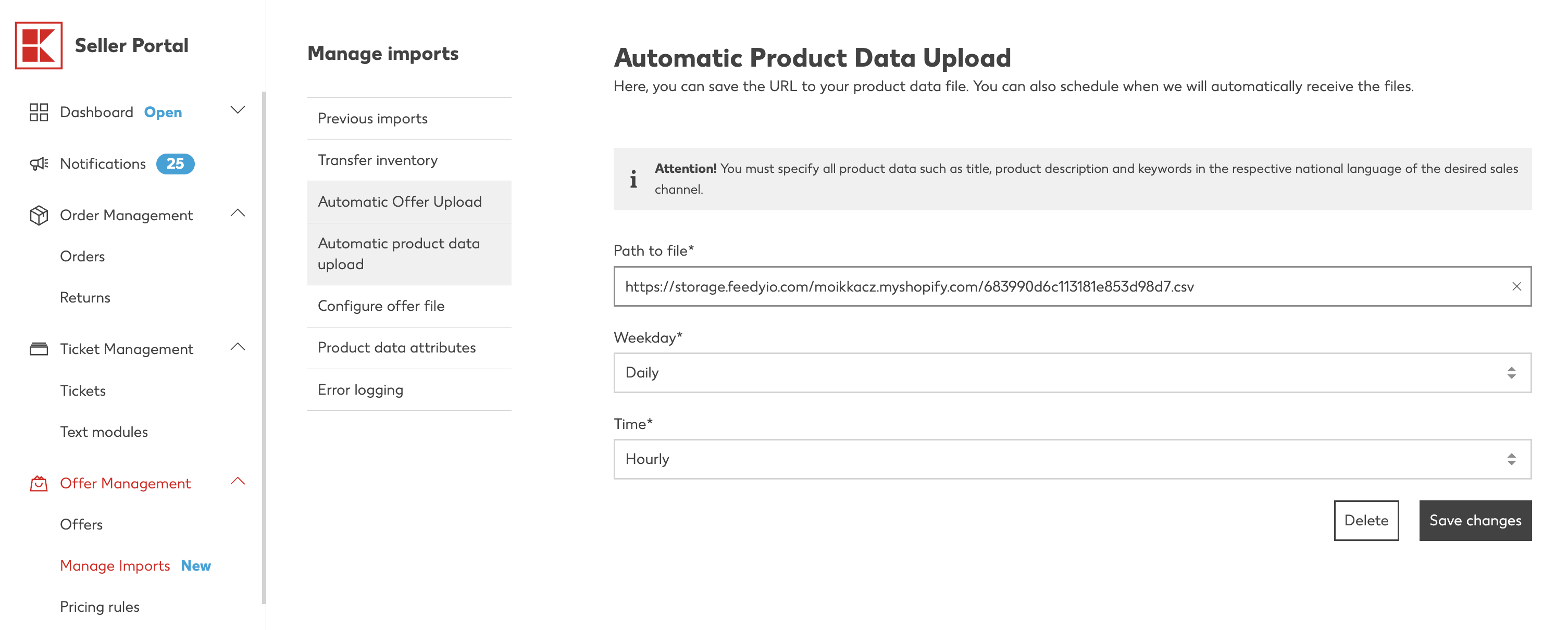Click the Manage imports heading
The height and width of the screenshot is (630, 1568).
[383, 54]
